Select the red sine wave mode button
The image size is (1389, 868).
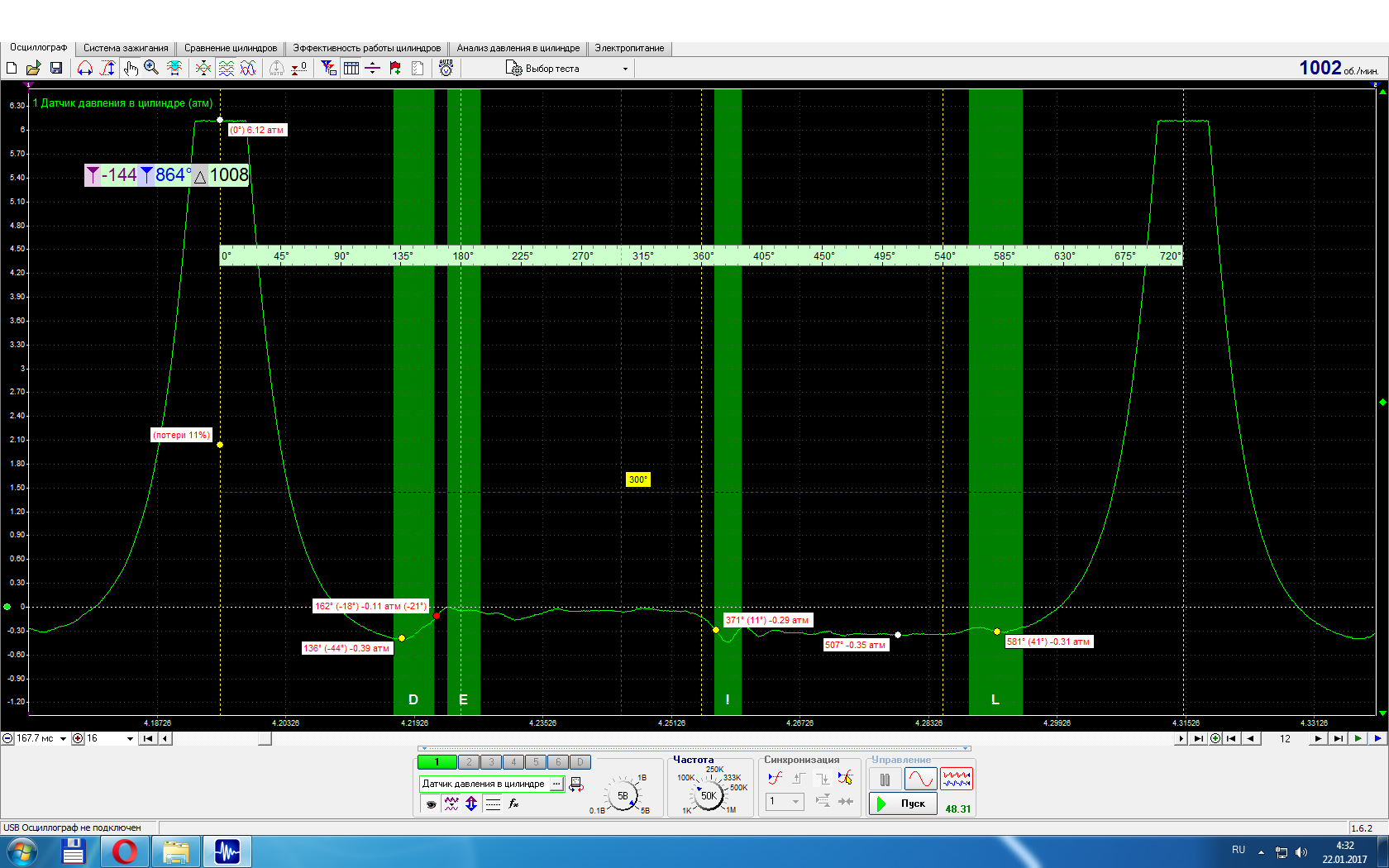(920, 779)
